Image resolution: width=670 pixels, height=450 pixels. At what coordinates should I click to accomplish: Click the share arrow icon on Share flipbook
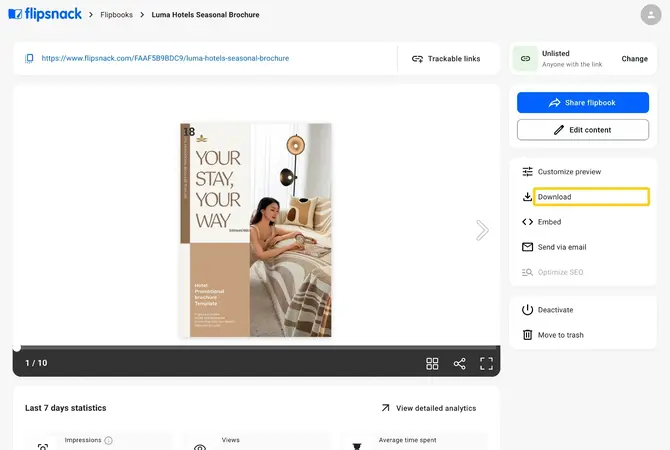(555, 103)
